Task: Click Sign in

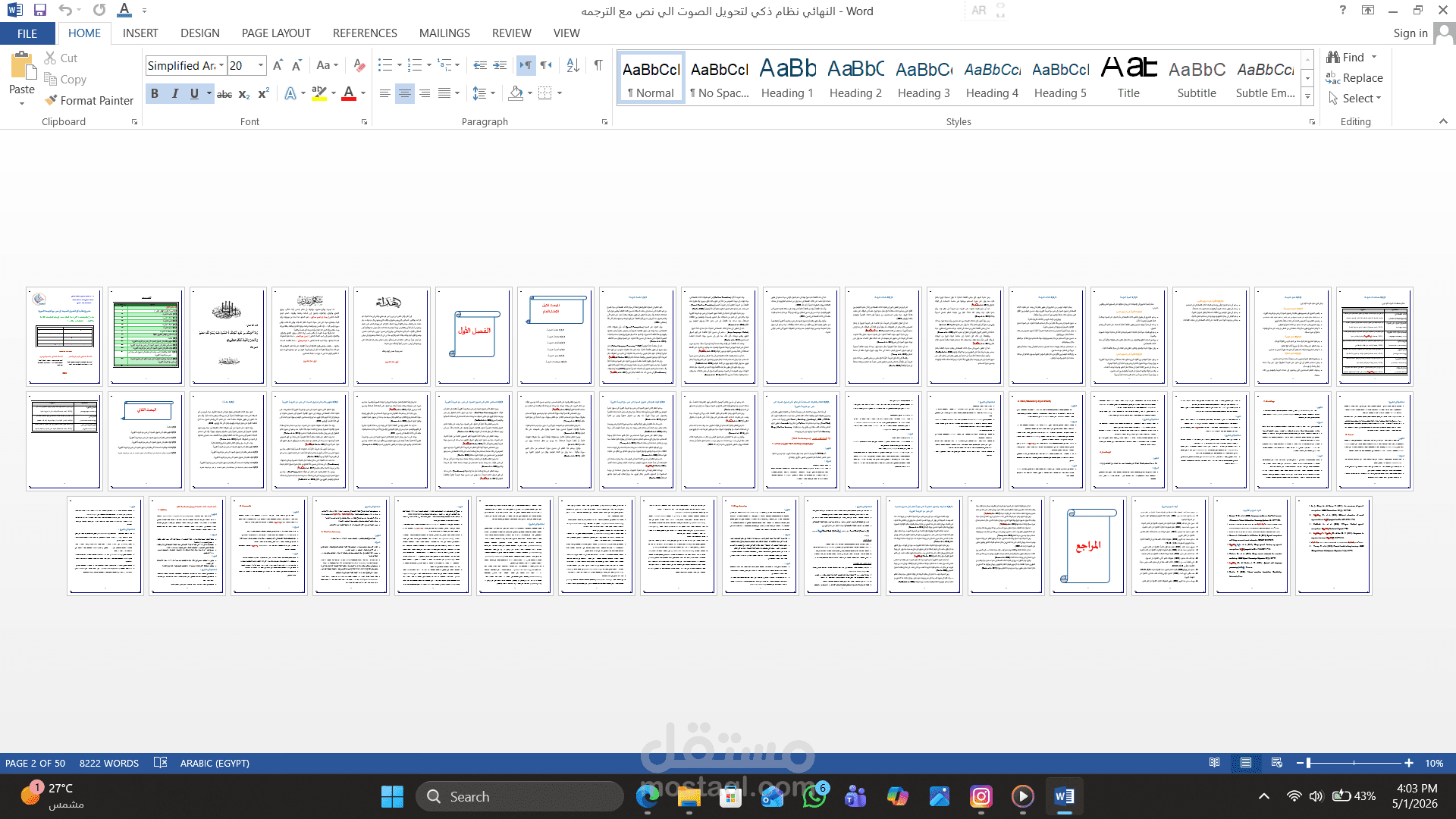Action: tap(1410, 33)
